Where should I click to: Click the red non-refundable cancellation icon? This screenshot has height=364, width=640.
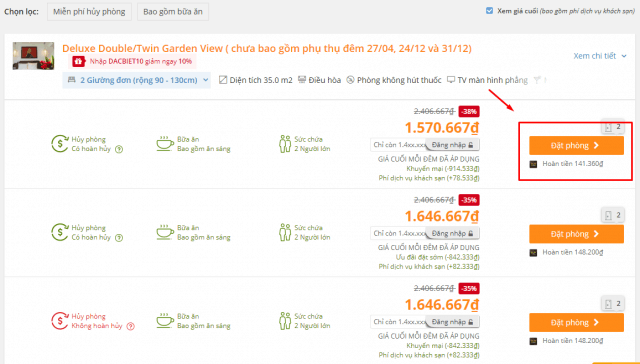(60, 321)
